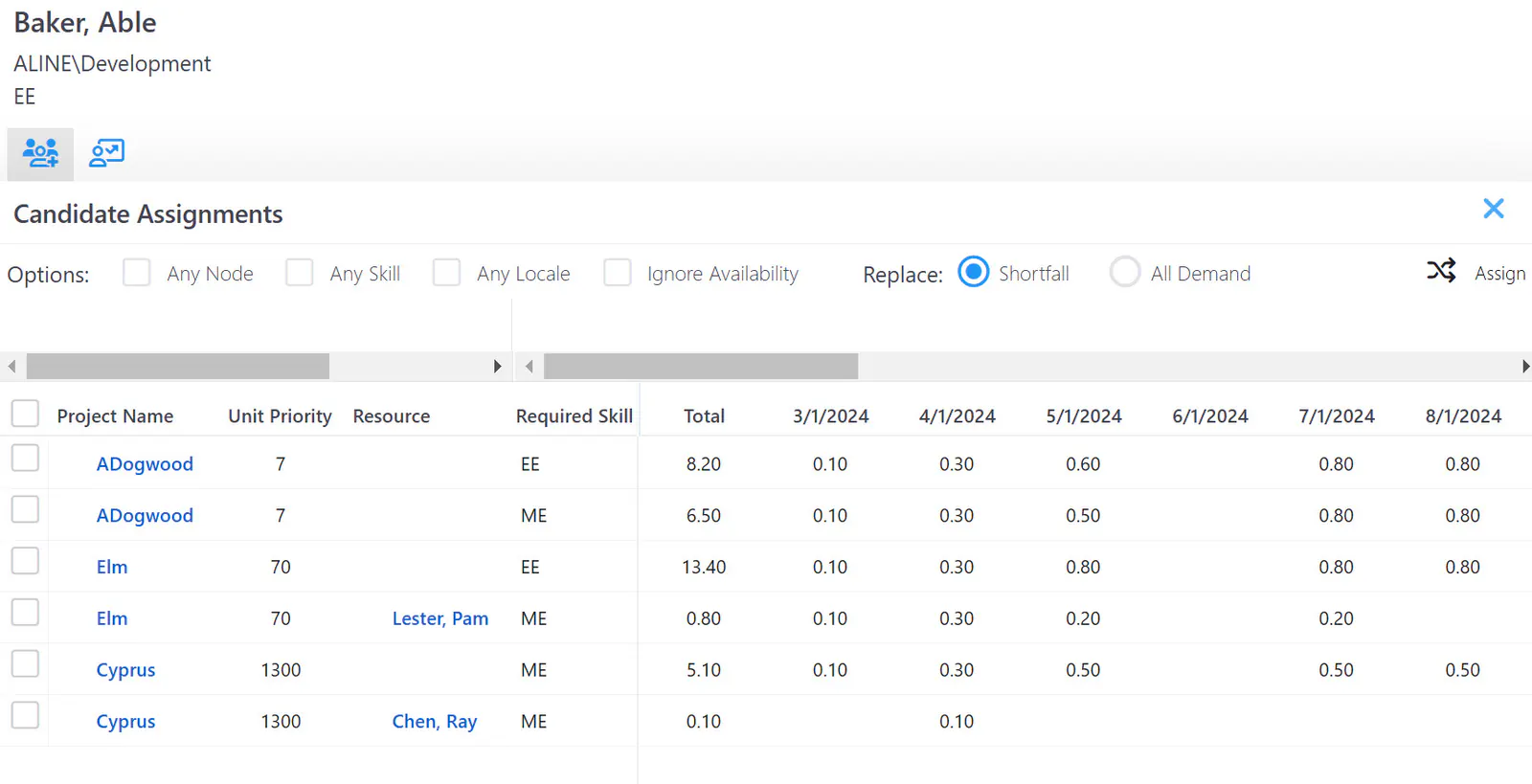Tick checkbox for Elm Lester, Pam row

25,613
